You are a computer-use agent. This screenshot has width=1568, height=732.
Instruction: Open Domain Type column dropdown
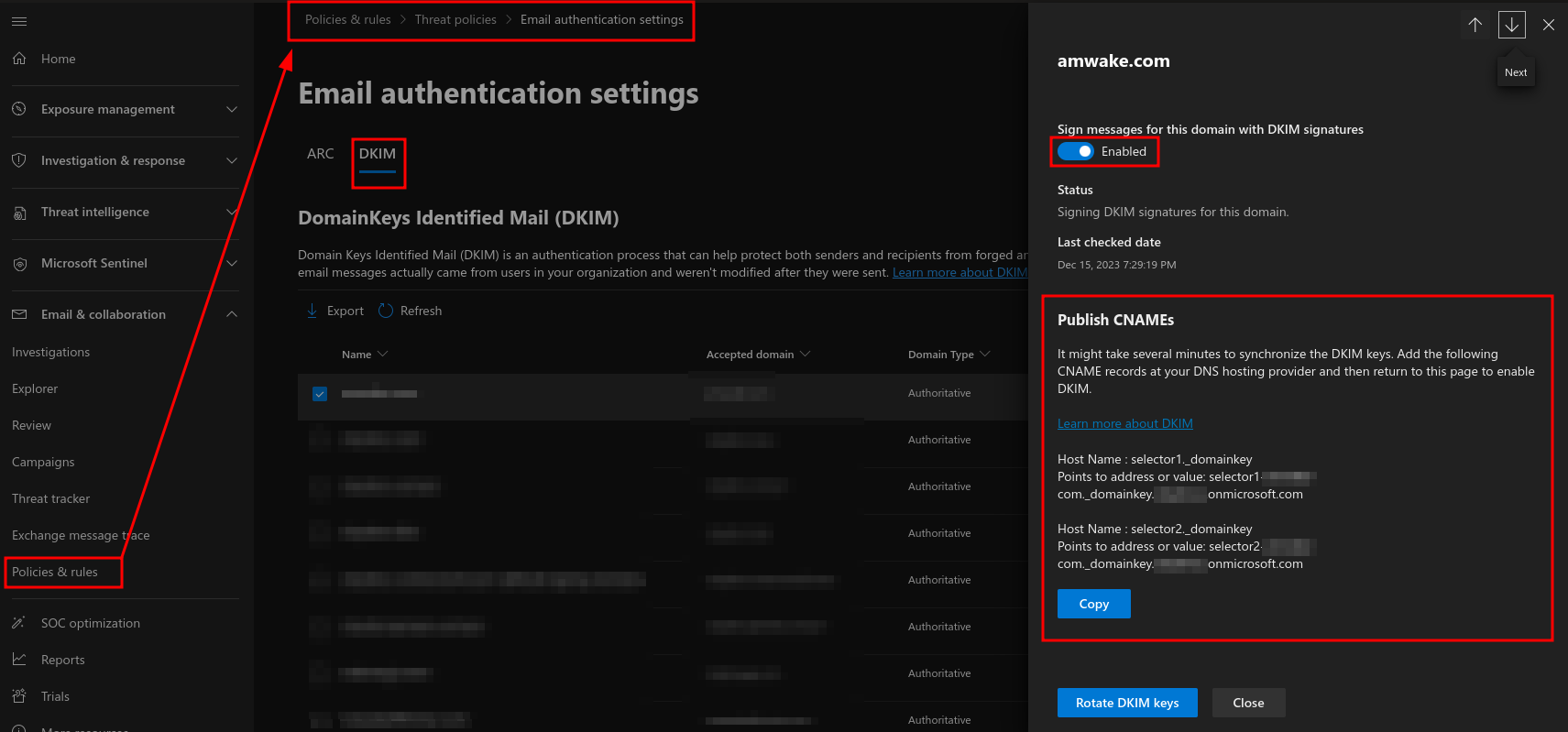(985, 355)
